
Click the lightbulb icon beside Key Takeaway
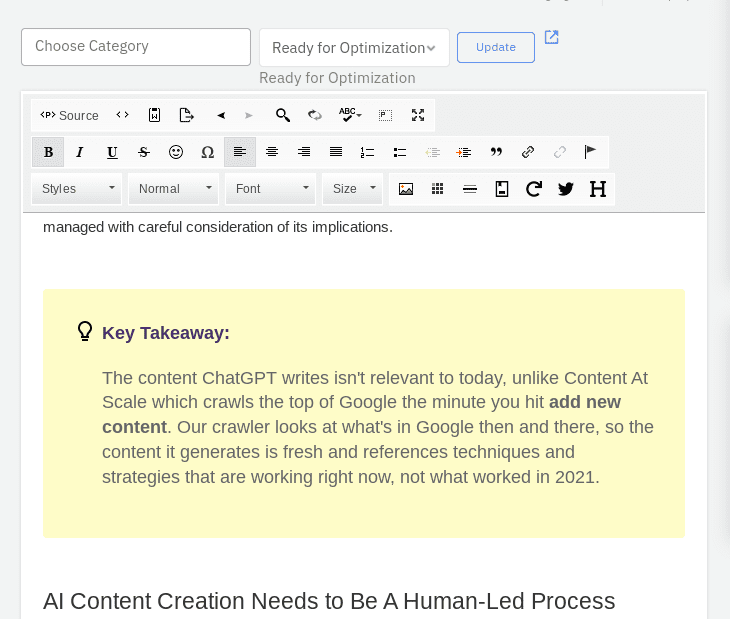click(x=85, y=331)
